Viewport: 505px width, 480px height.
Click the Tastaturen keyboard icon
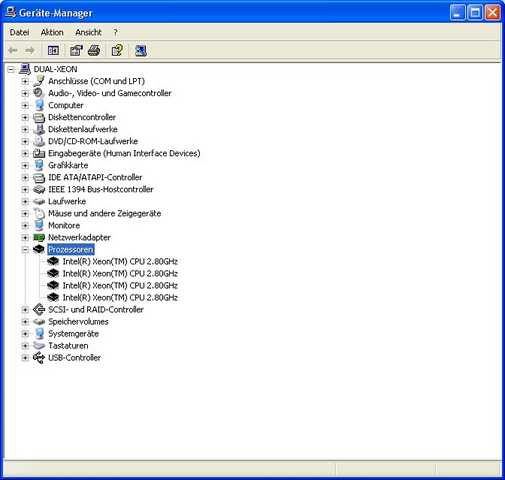coord(39,346)
